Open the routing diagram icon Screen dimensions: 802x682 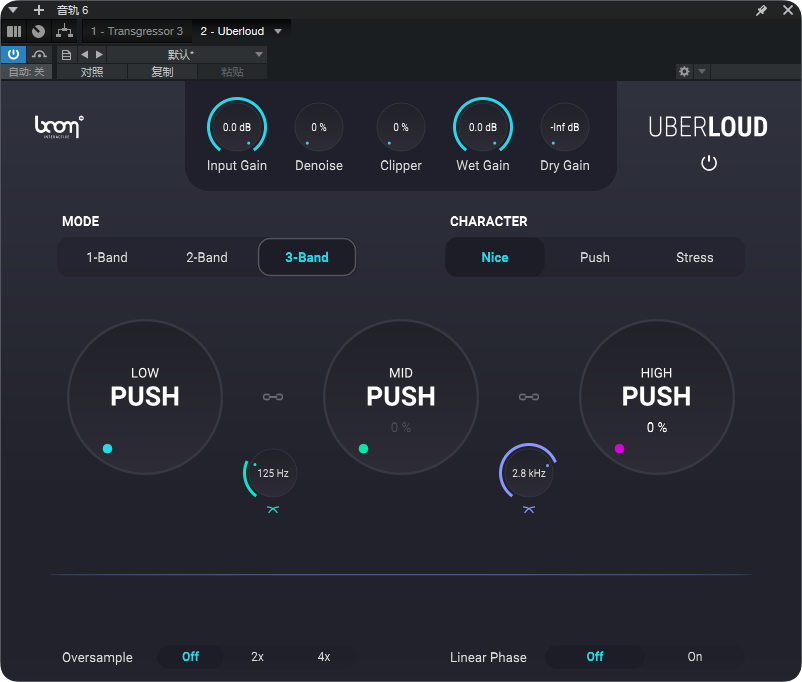[64, 32]
